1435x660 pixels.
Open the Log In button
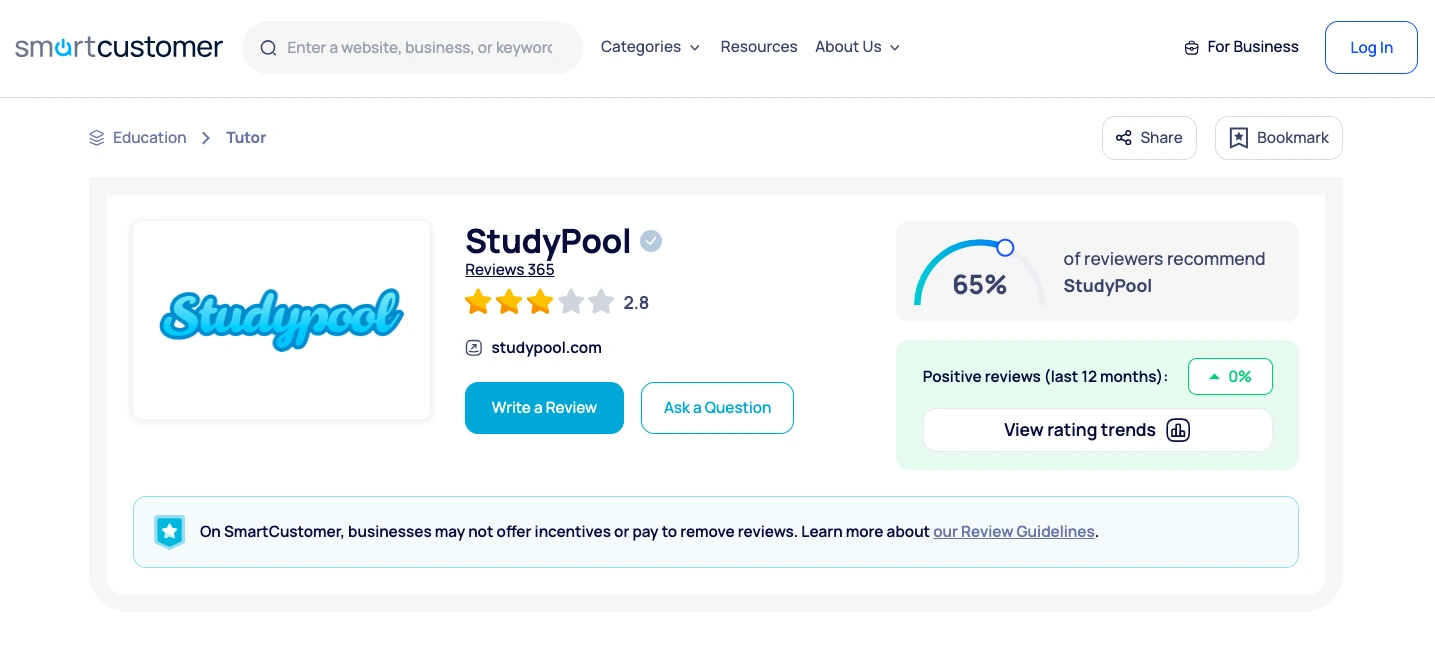coord(1371,47)
